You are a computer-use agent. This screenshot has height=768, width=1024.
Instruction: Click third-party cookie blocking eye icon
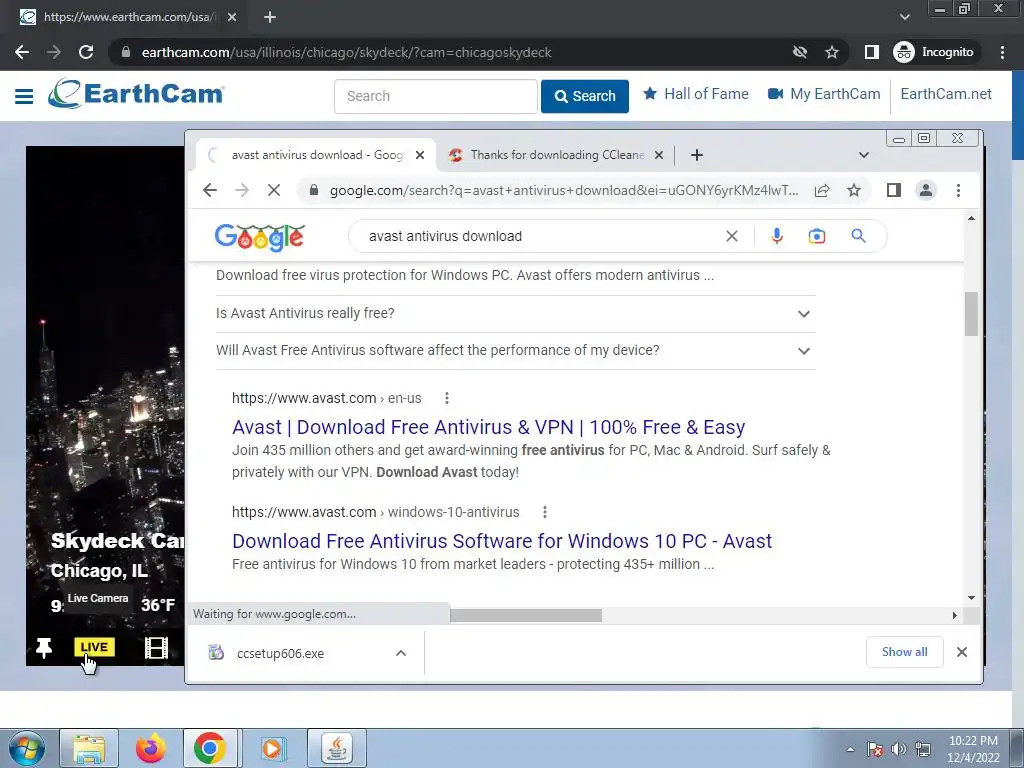[799, 52]
